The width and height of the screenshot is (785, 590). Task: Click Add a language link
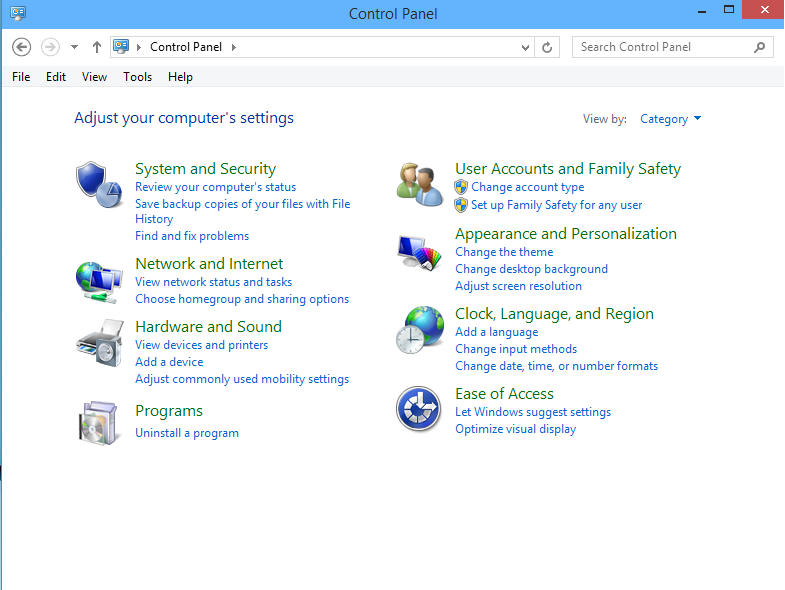click(497, 332)
